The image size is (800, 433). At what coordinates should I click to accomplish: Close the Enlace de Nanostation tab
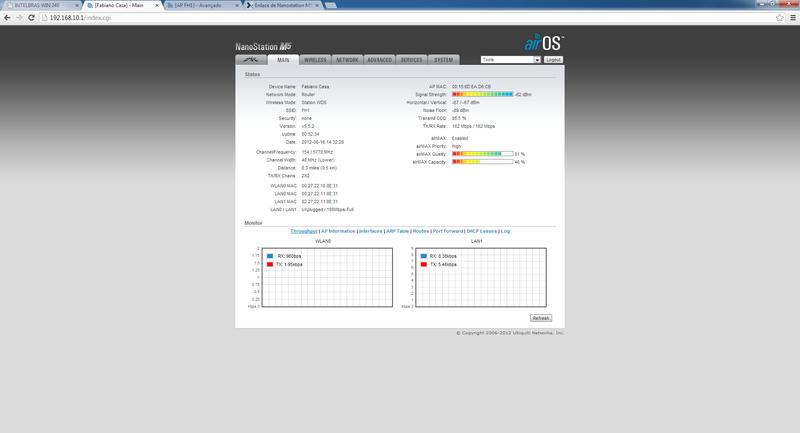(317, 5)
